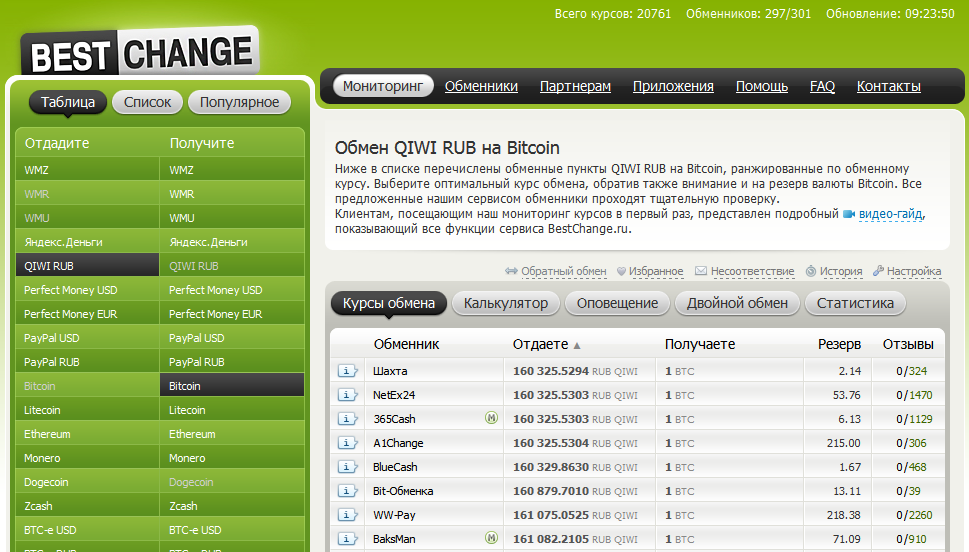Select Zcash in Получите column
The image size is (969, 552).
tap(232, 506)
